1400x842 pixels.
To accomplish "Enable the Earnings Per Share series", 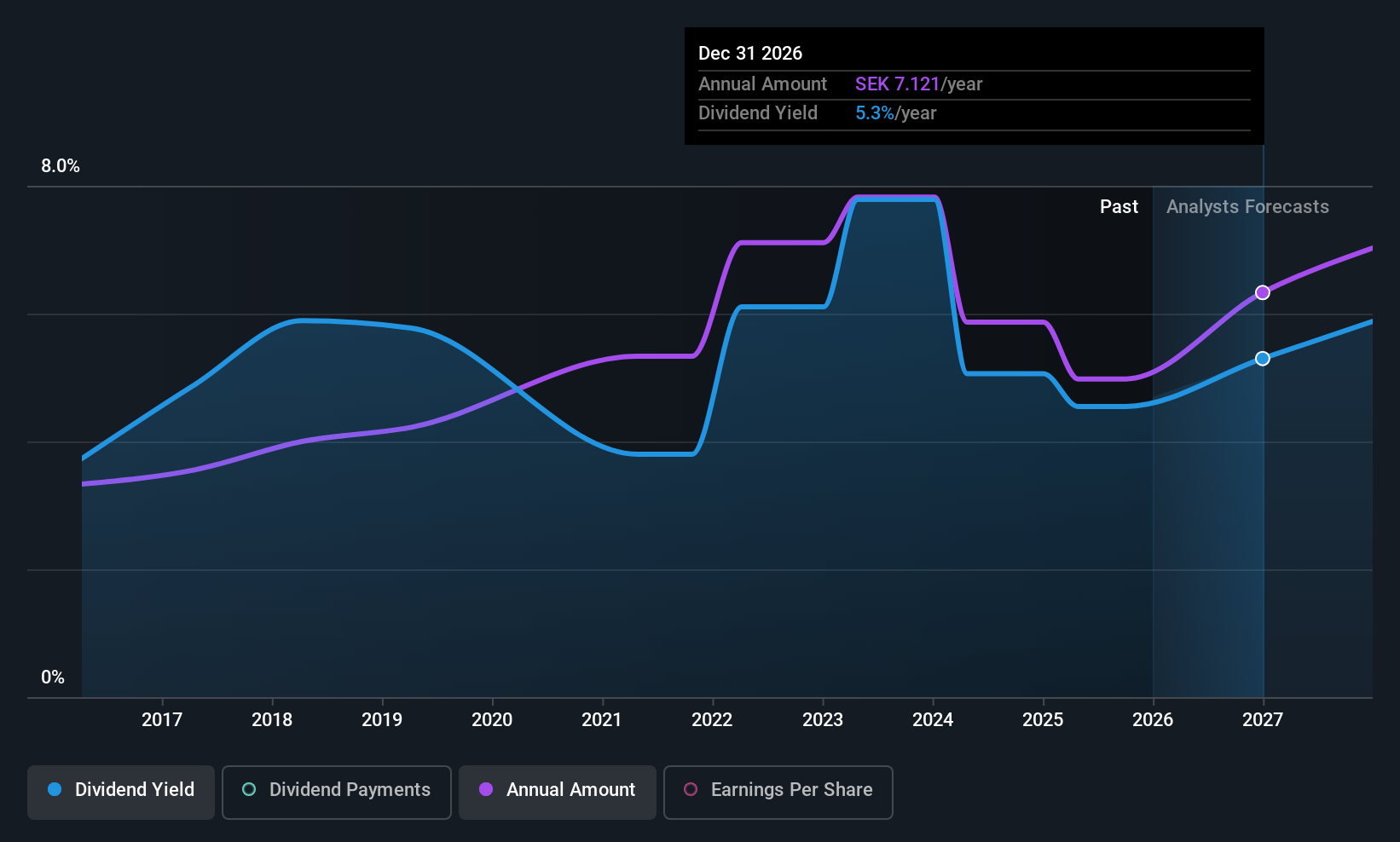I will [778, 793].
